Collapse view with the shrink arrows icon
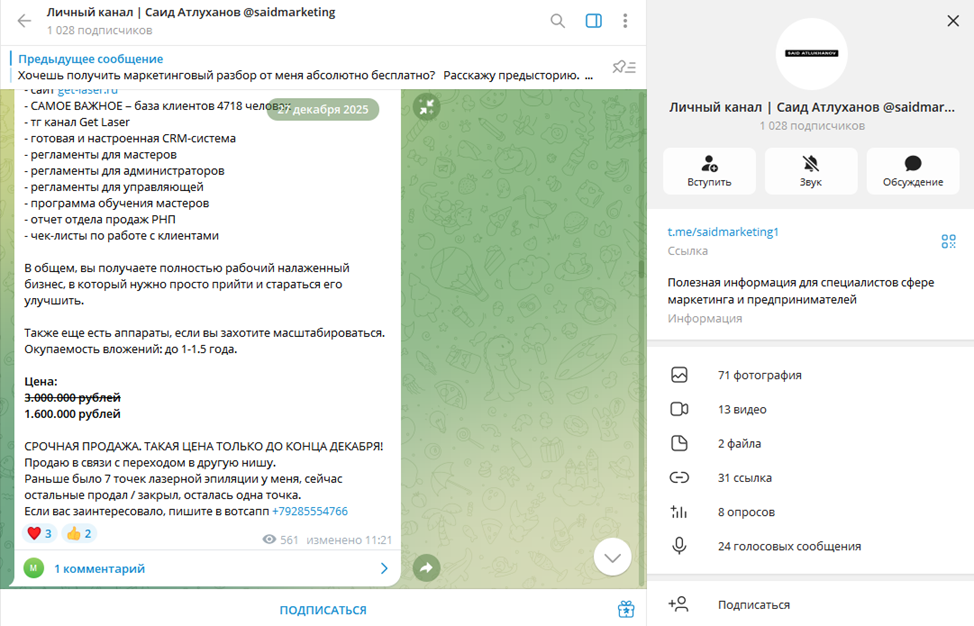Screen dimensions: 974x626 tap(427, 107)
